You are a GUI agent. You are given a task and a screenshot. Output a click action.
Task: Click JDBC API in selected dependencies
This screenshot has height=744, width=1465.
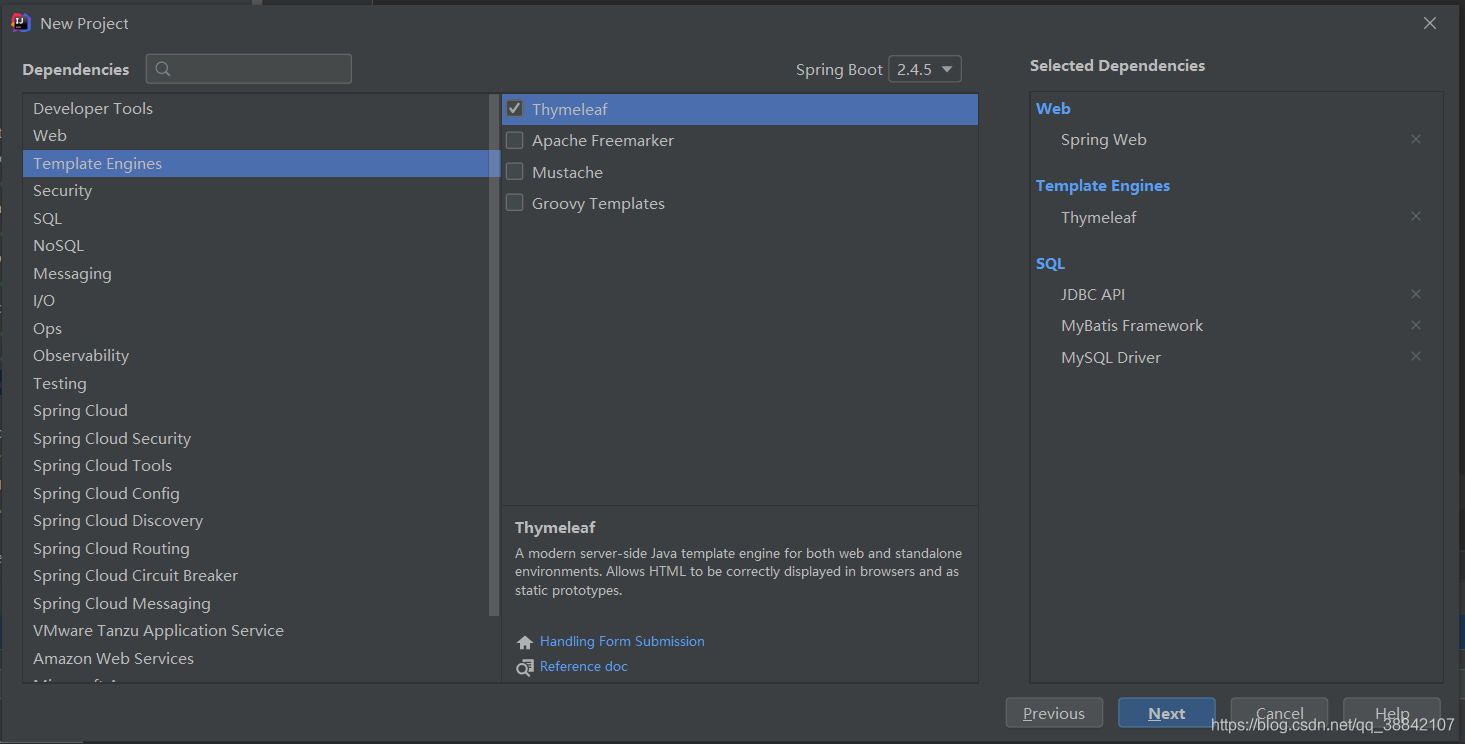coord(1093,294)
